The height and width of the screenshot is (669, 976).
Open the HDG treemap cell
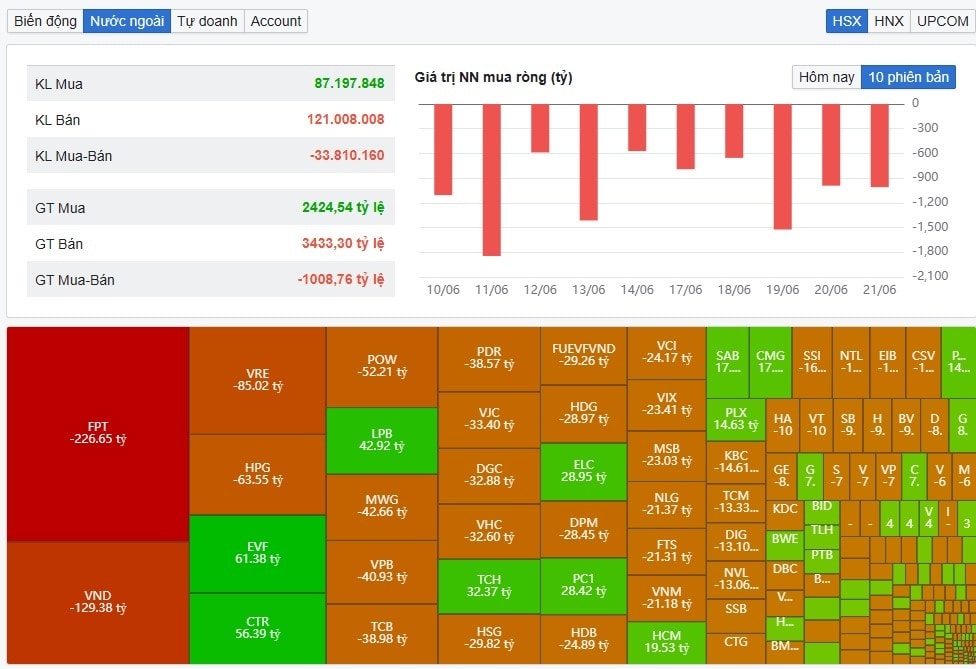584,413
